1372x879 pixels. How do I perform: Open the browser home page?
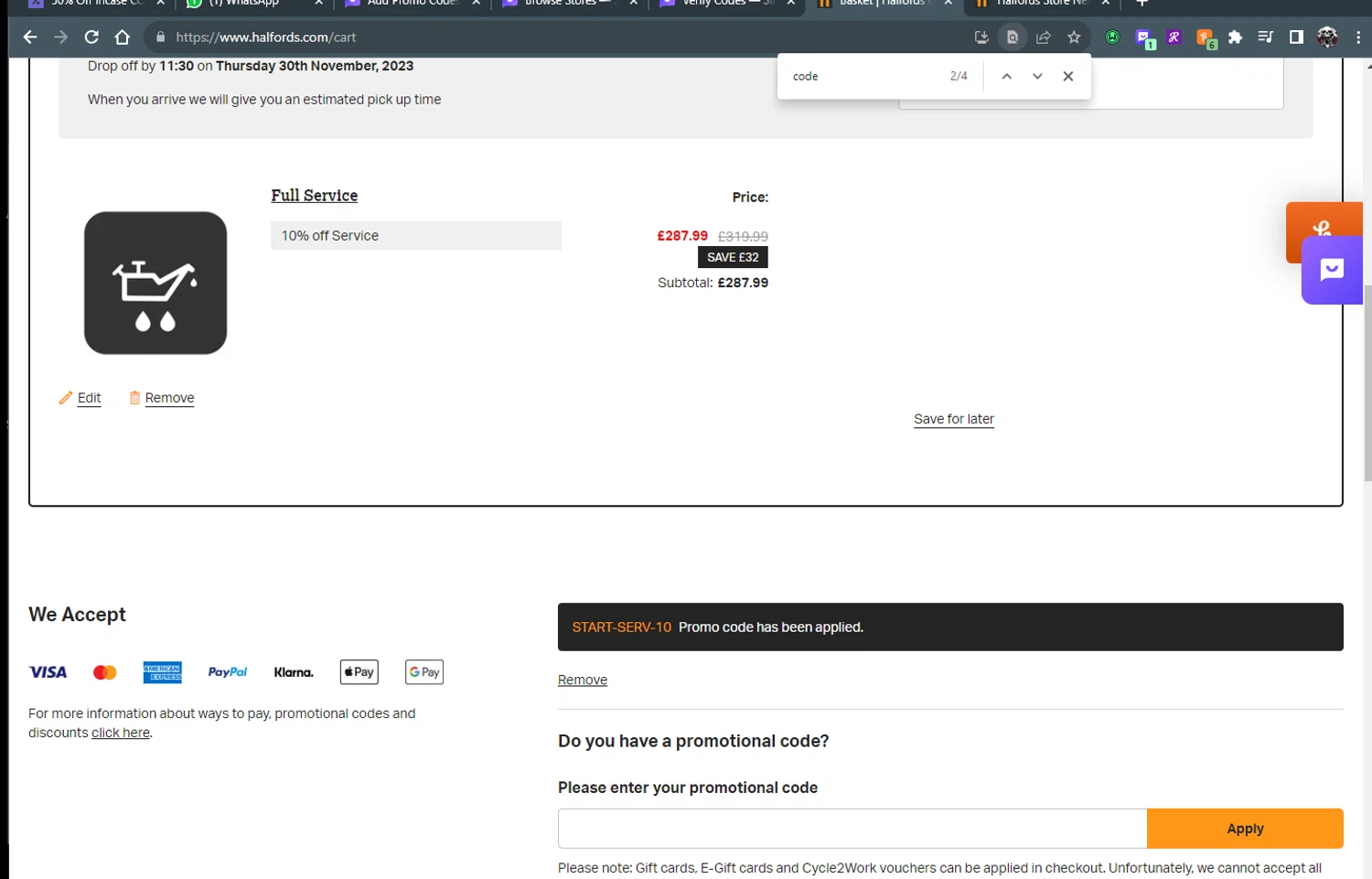coord(123,38)
